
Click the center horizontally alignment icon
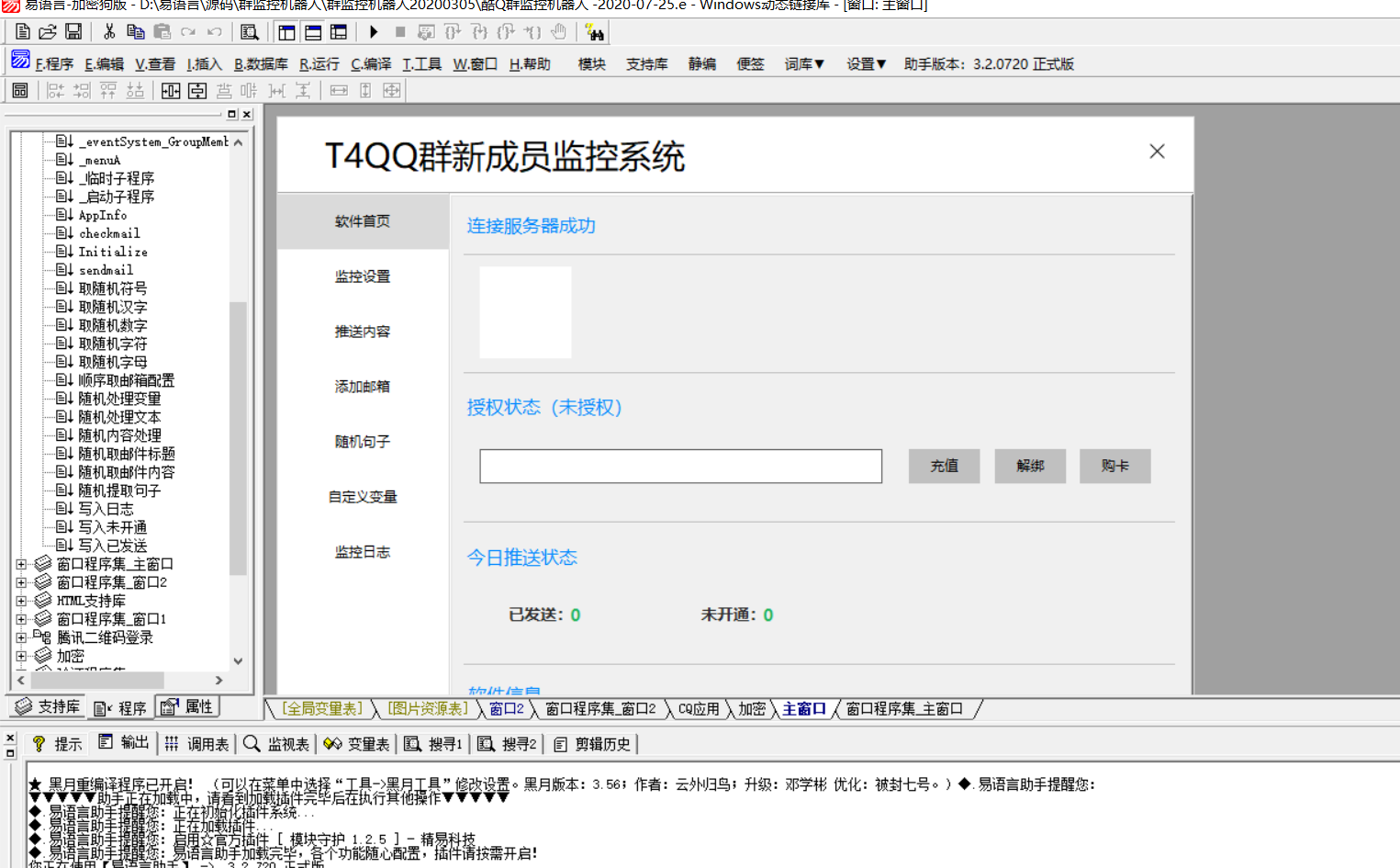[x=171, y=90]
